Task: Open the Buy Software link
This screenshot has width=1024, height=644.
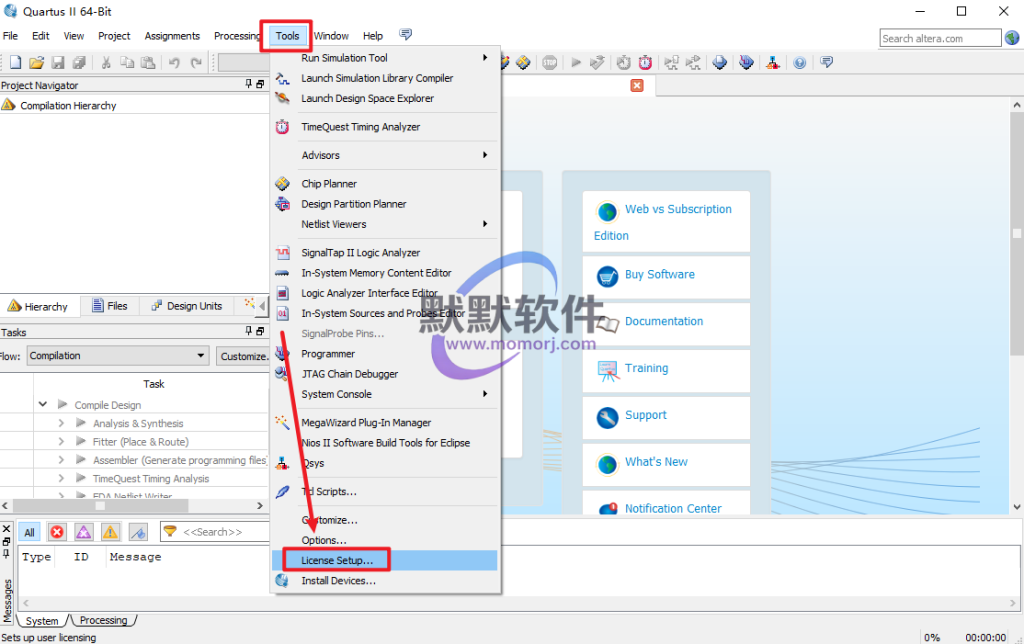Action: [x=660, y=274]
